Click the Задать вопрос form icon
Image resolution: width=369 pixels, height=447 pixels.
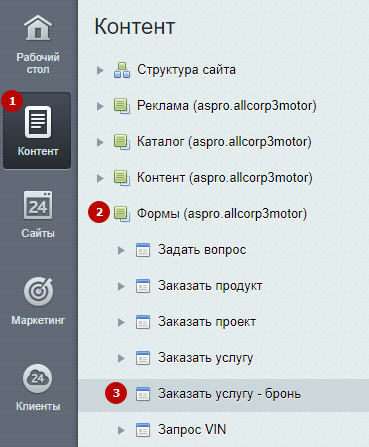point(143,250)
